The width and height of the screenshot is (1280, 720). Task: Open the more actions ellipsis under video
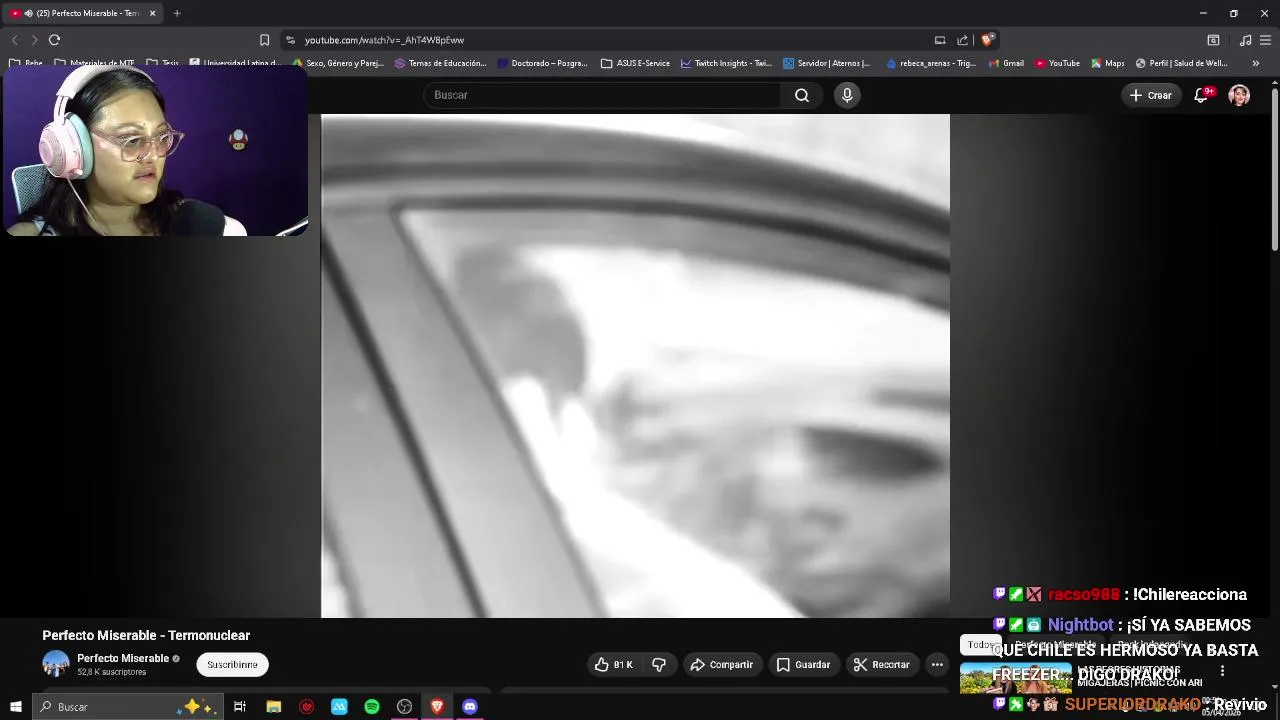(937, 664)
